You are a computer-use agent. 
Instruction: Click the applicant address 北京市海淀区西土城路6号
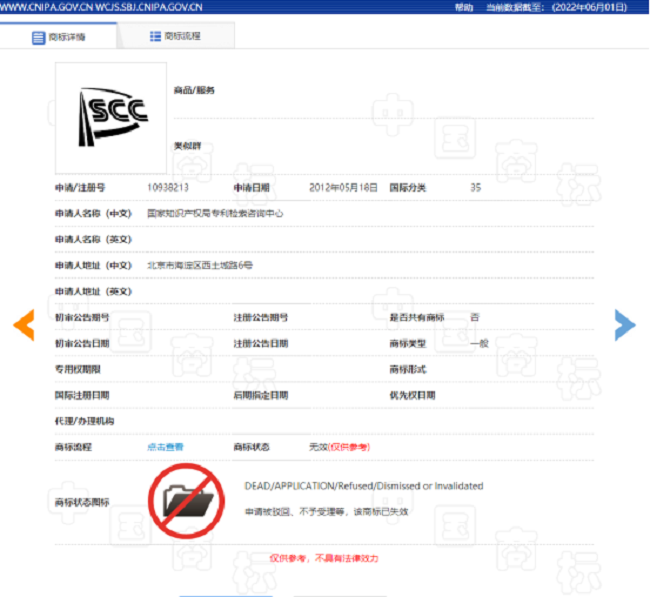pyautogui.click(x=199, y=265)
